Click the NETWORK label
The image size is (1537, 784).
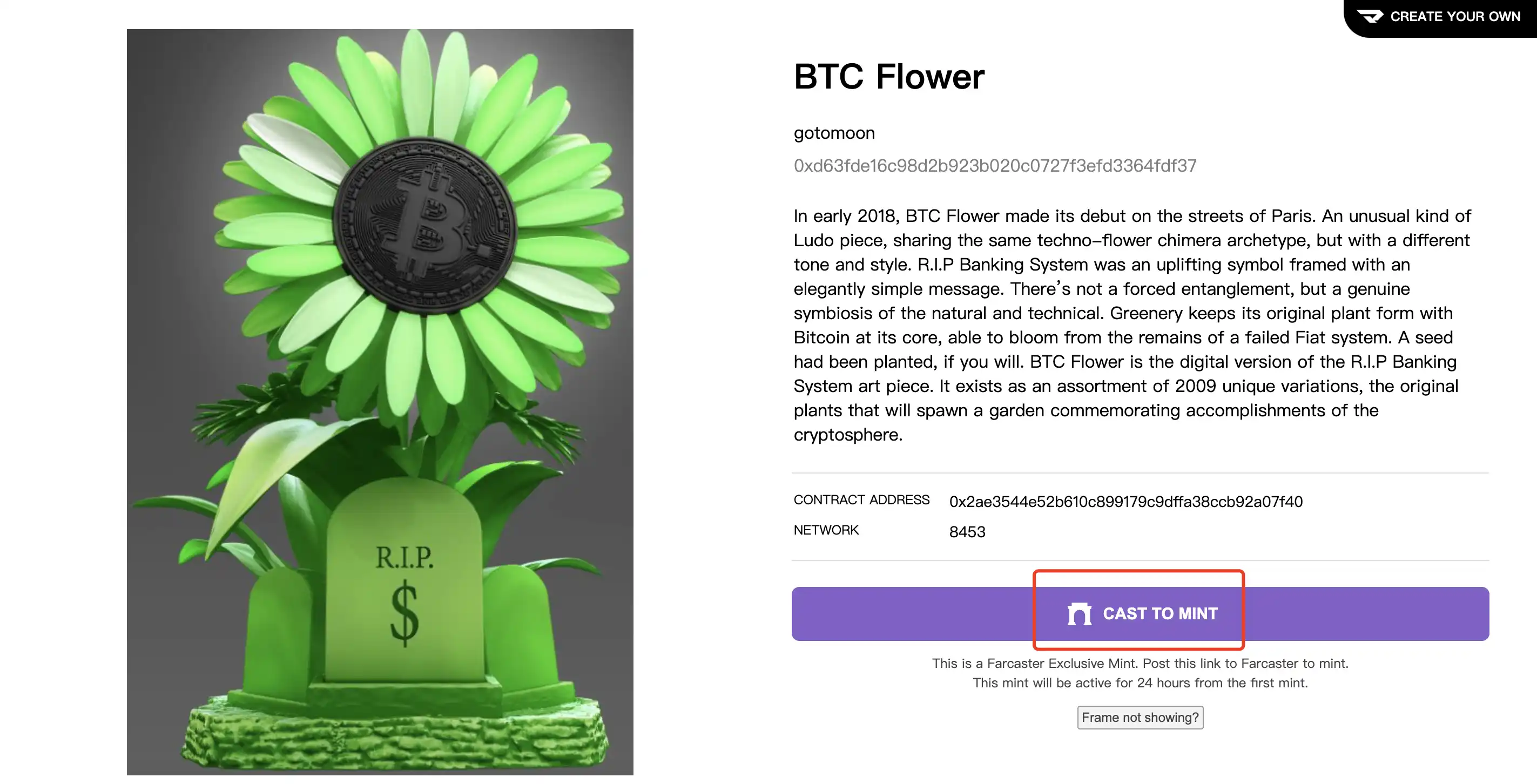[826, 530]
